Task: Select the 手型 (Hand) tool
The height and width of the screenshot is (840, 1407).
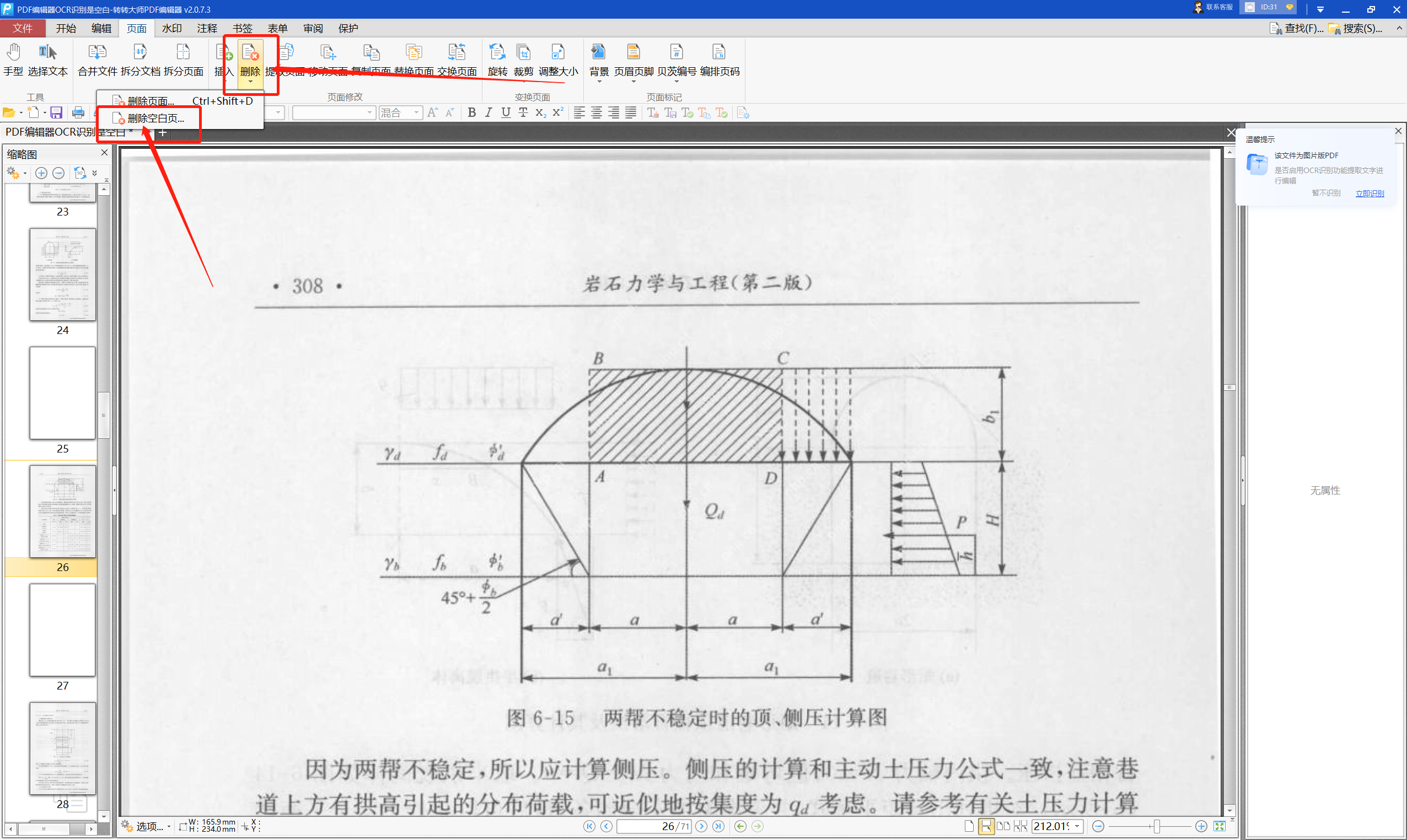Action: click(x=13, y=60)
